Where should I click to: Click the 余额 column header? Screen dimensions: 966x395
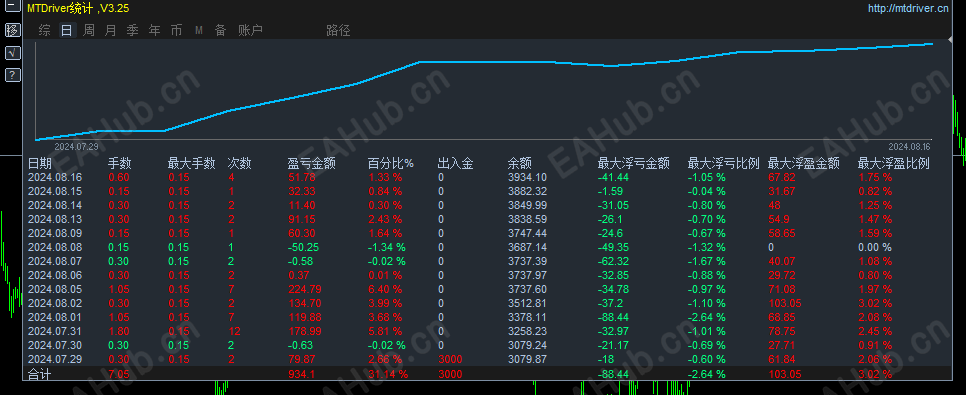coord(519,164)
